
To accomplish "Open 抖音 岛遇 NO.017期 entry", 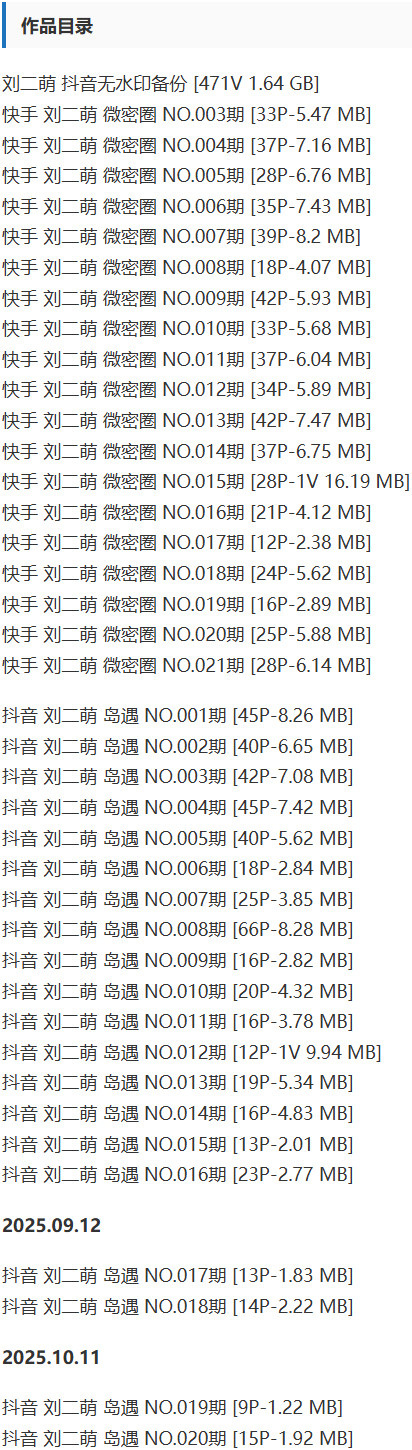I will (x=177, y=1276).
